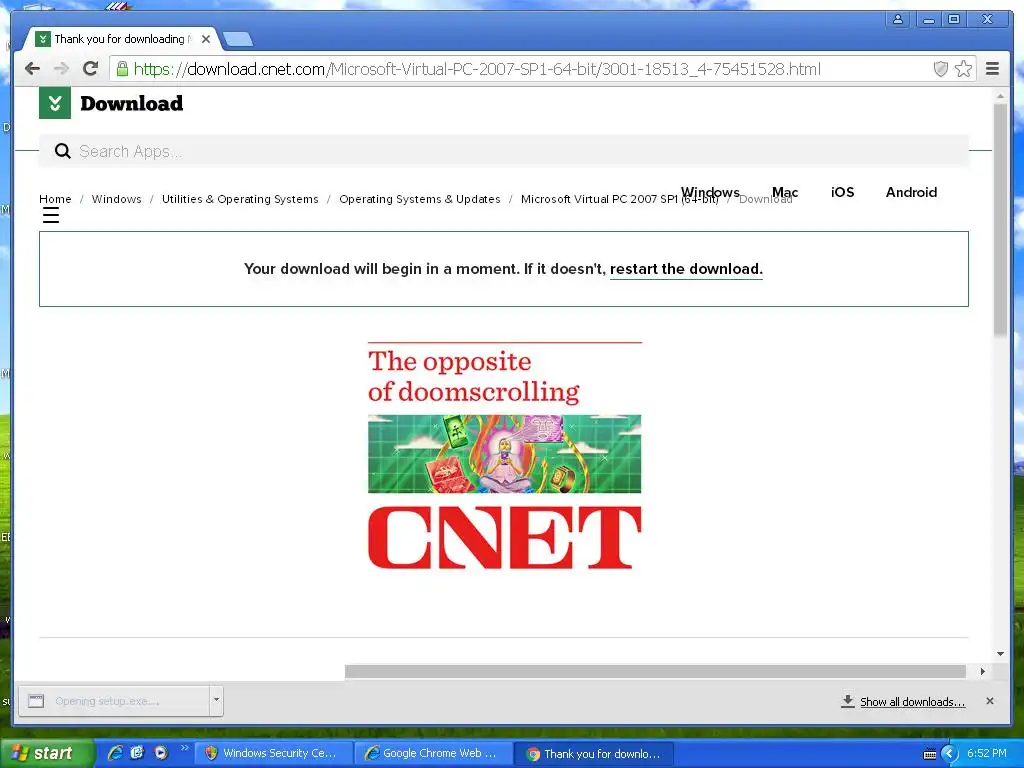The height and width of the screenshot is (768, 1024).
Task: Select the 'Thank you for downloading' tab
Action: tap(123, 39)
